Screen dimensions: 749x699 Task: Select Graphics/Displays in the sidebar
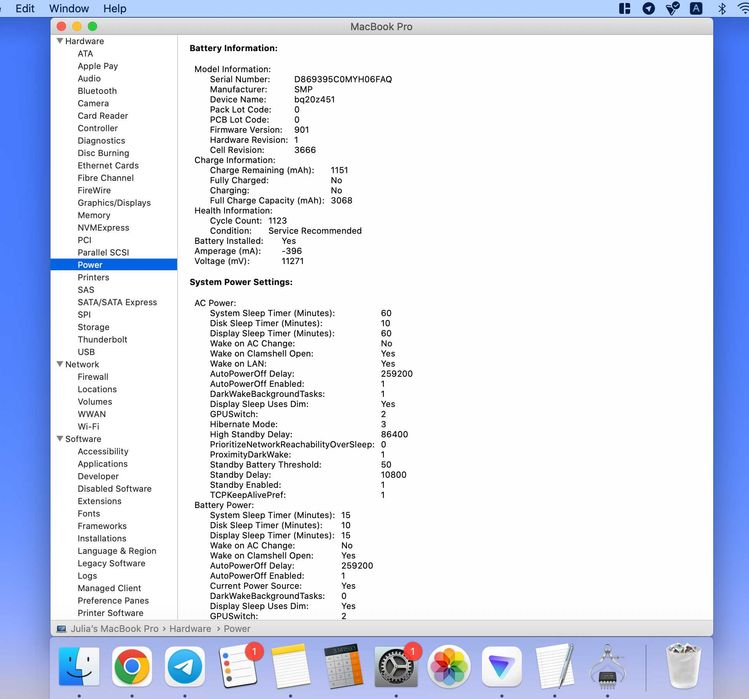[x=114, y=203]
